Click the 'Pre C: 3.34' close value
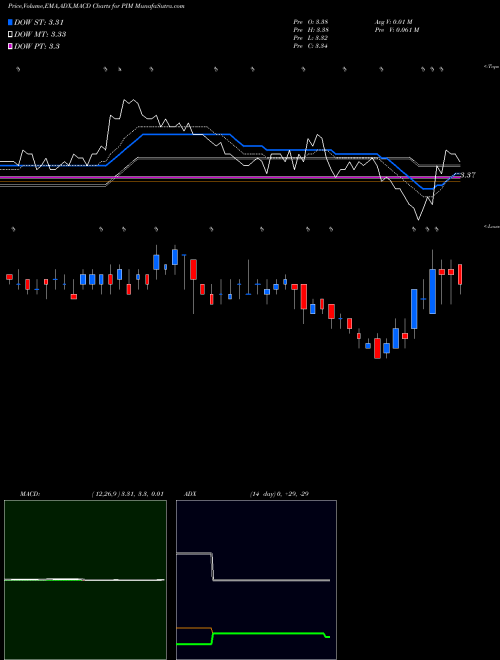The width and height of the screenshot is (500, 660). [x=311, y=46]
